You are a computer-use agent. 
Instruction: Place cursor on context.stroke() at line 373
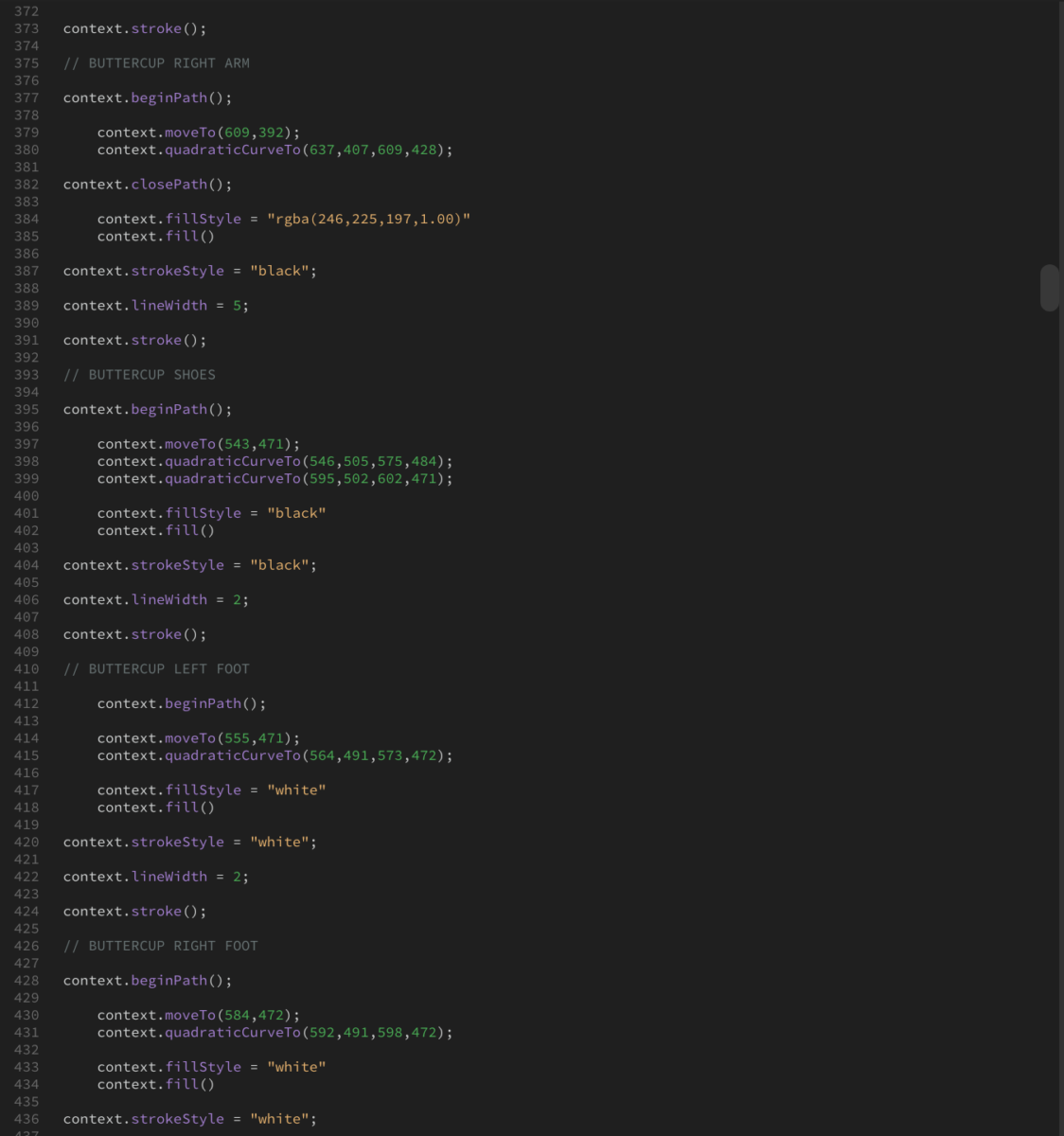click(134, 28)
